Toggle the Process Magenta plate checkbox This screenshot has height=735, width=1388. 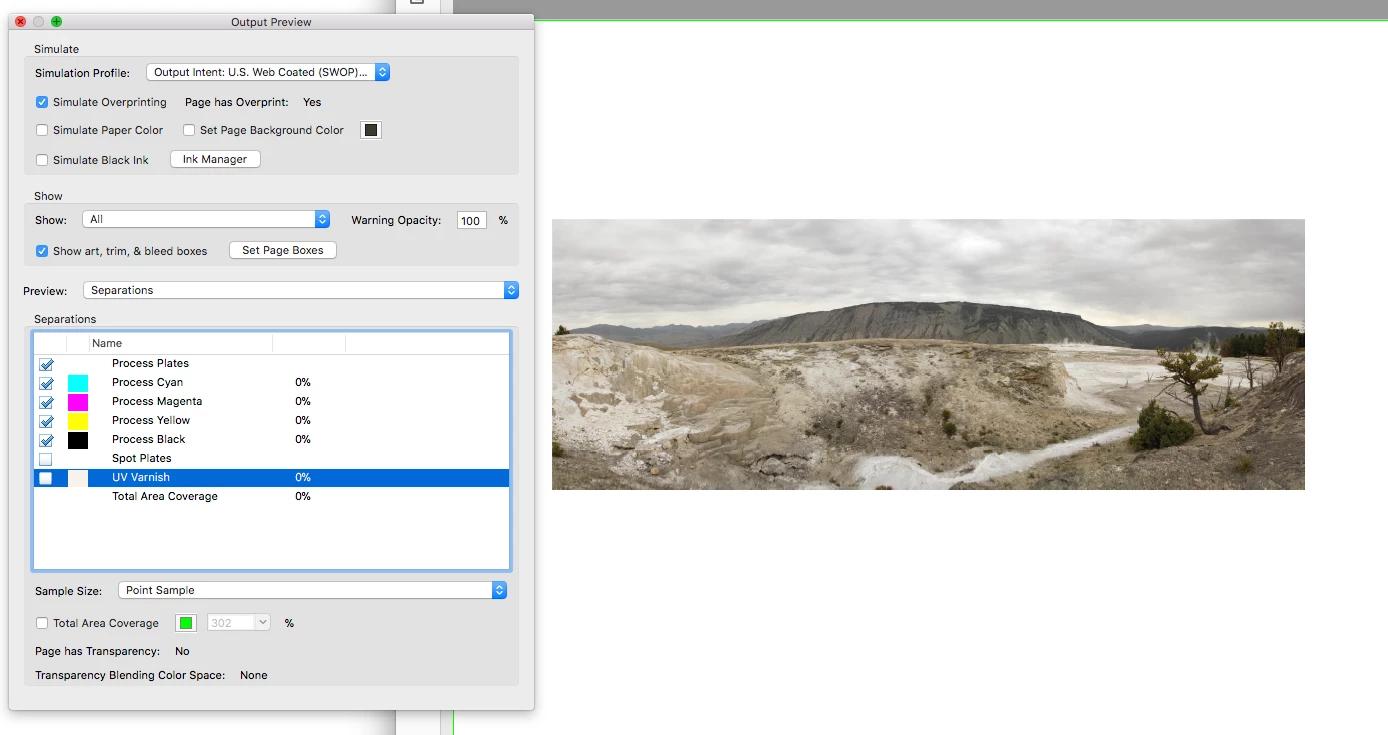pyautogui.click(x=46, y=402)
